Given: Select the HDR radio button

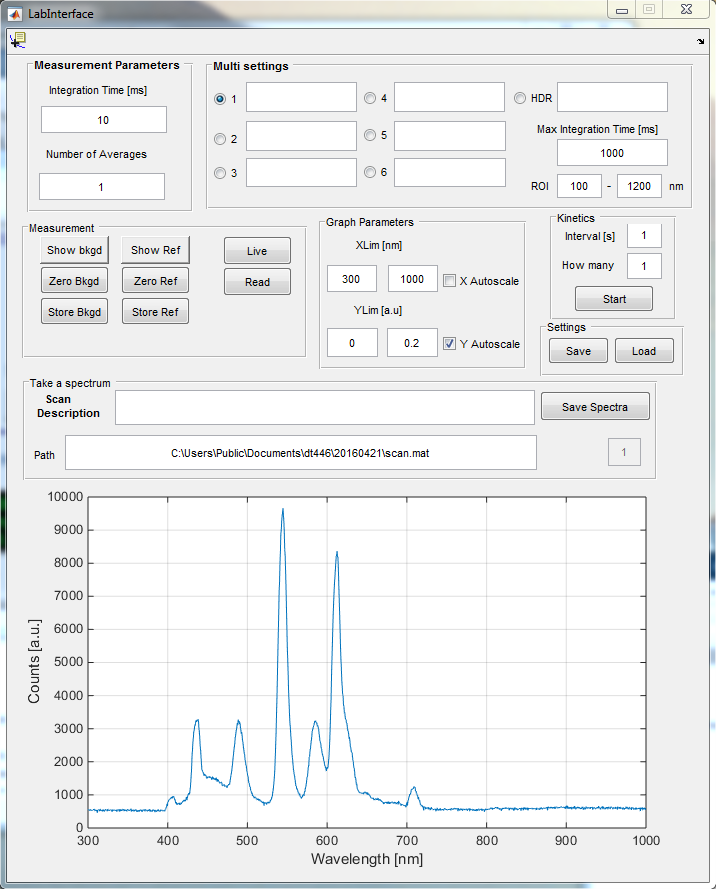Looking at the screenshot, I should click(520, 98).
